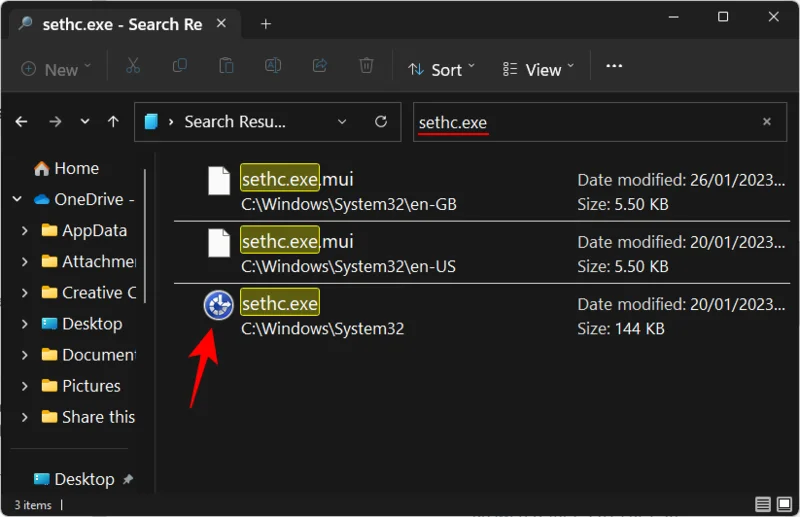
Task: Click the Search Results location icon in address bar
Action: coord(151,121)
